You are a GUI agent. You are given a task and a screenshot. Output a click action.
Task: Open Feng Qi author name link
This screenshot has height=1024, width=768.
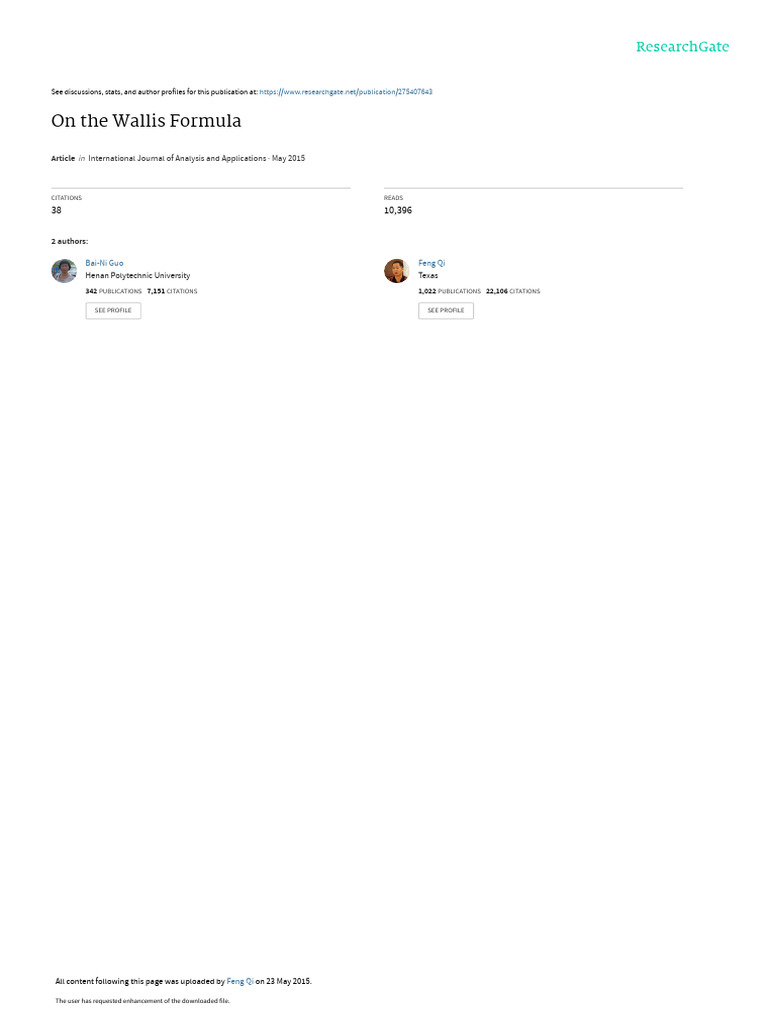point(431,263)
